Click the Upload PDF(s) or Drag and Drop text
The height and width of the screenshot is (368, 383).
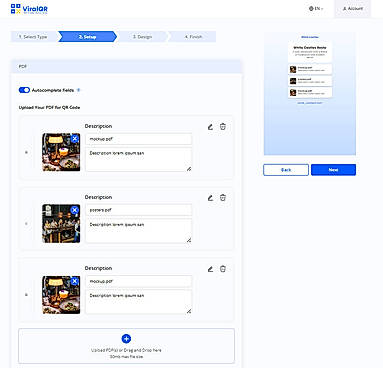point(126,350)
